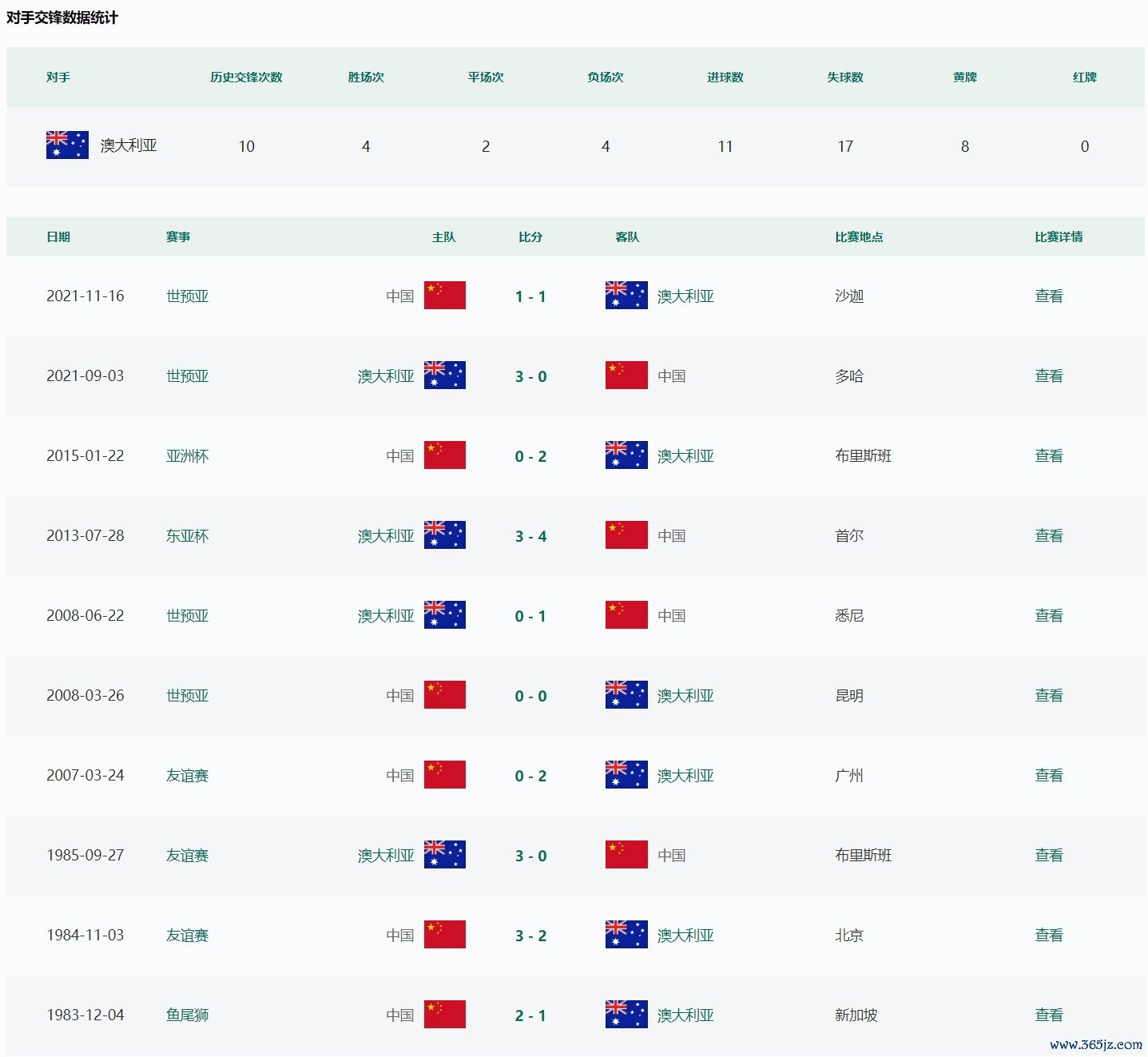The width and height of the screenshot is (1148, 1057).
Task: Click 东亚杯 competition link
Action: [187, 536]
